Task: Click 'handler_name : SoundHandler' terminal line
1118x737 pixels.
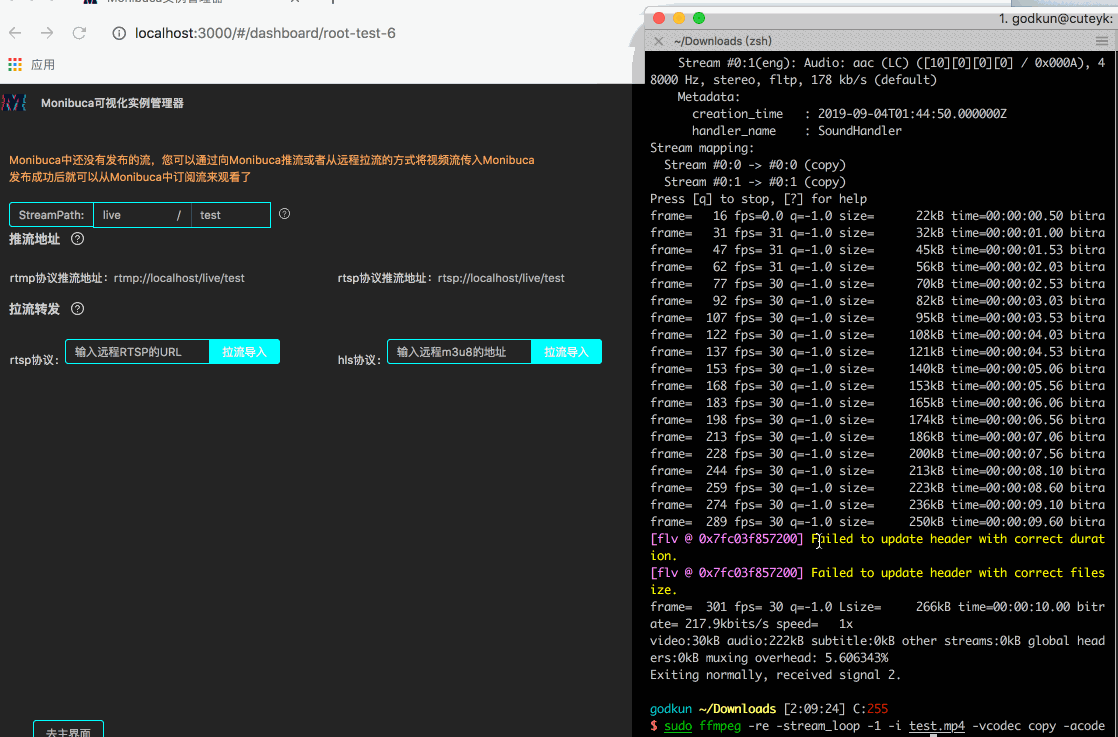Action: click(796, 131)
